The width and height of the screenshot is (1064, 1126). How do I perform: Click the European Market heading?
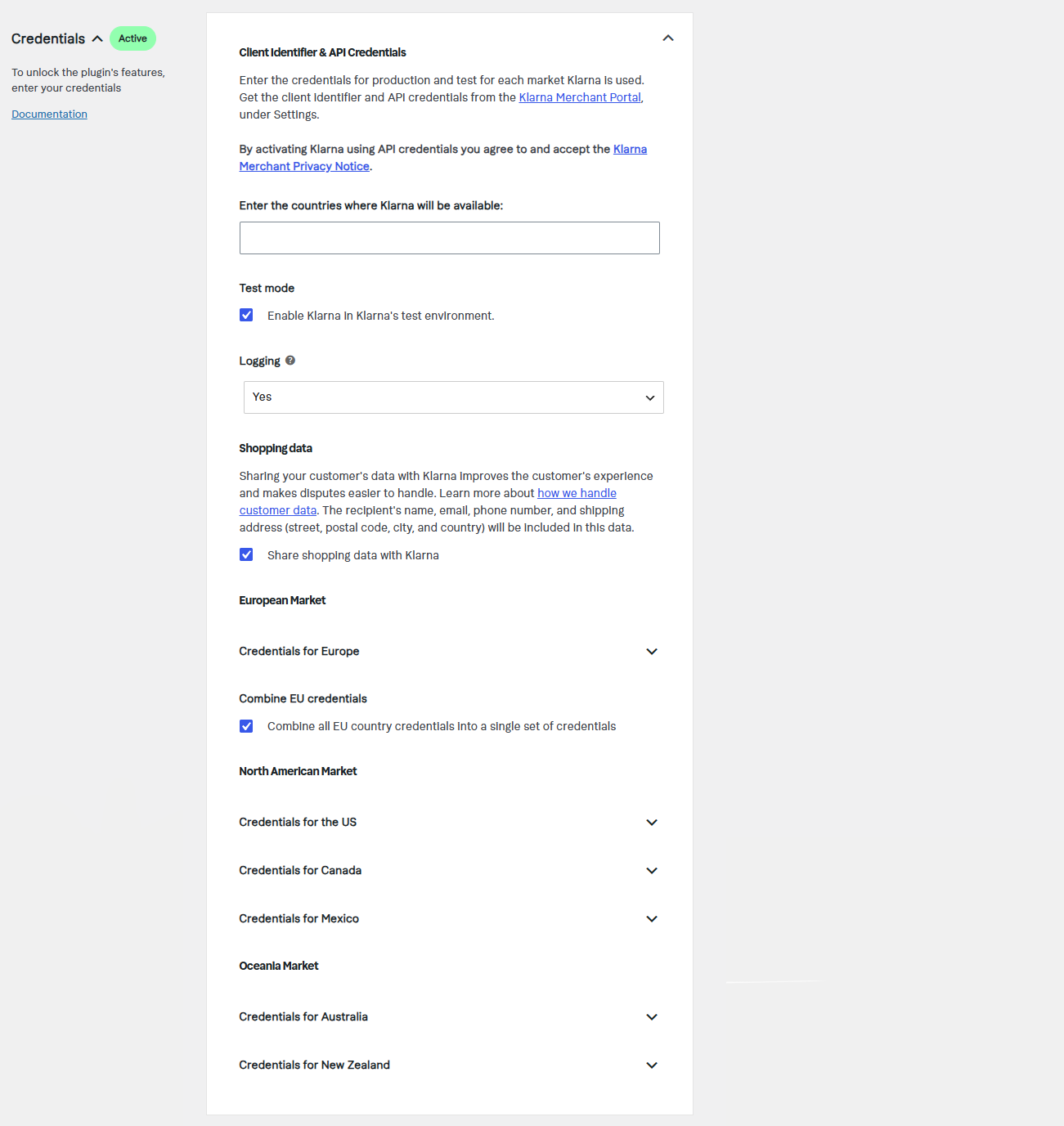pos(282,600)
